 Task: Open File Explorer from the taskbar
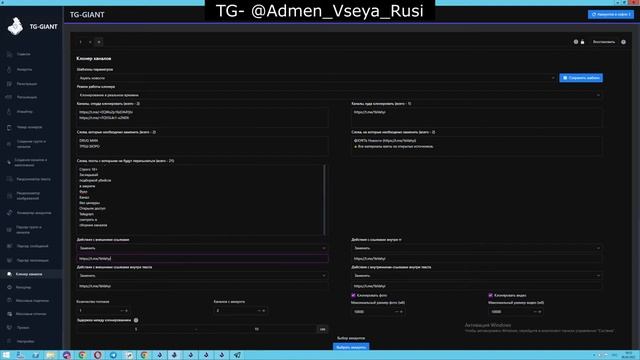tap(51, 355)
